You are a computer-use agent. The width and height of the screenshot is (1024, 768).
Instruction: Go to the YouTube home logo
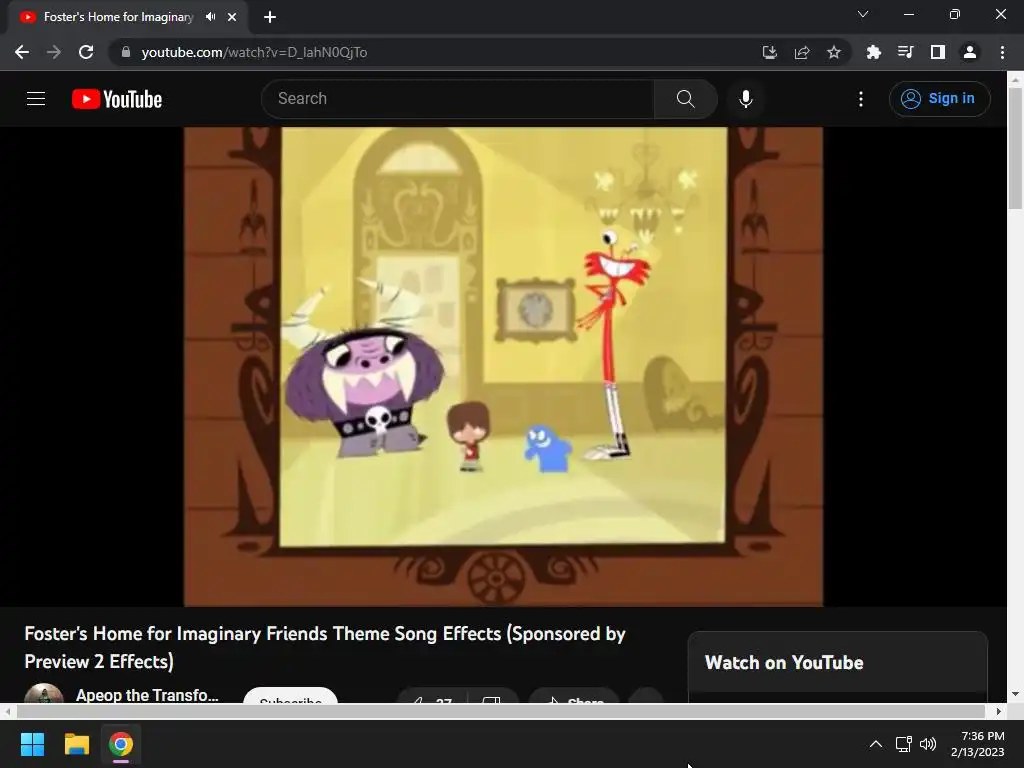[117, 99]
